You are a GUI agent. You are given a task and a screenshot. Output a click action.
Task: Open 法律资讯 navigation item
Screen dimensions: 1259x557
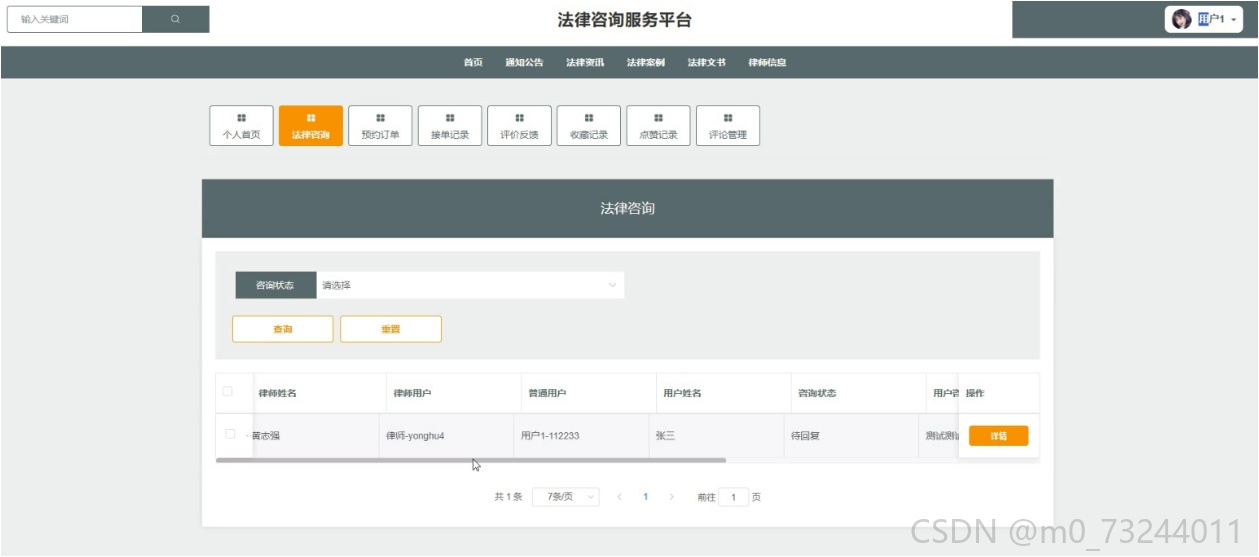click(585, 62)
